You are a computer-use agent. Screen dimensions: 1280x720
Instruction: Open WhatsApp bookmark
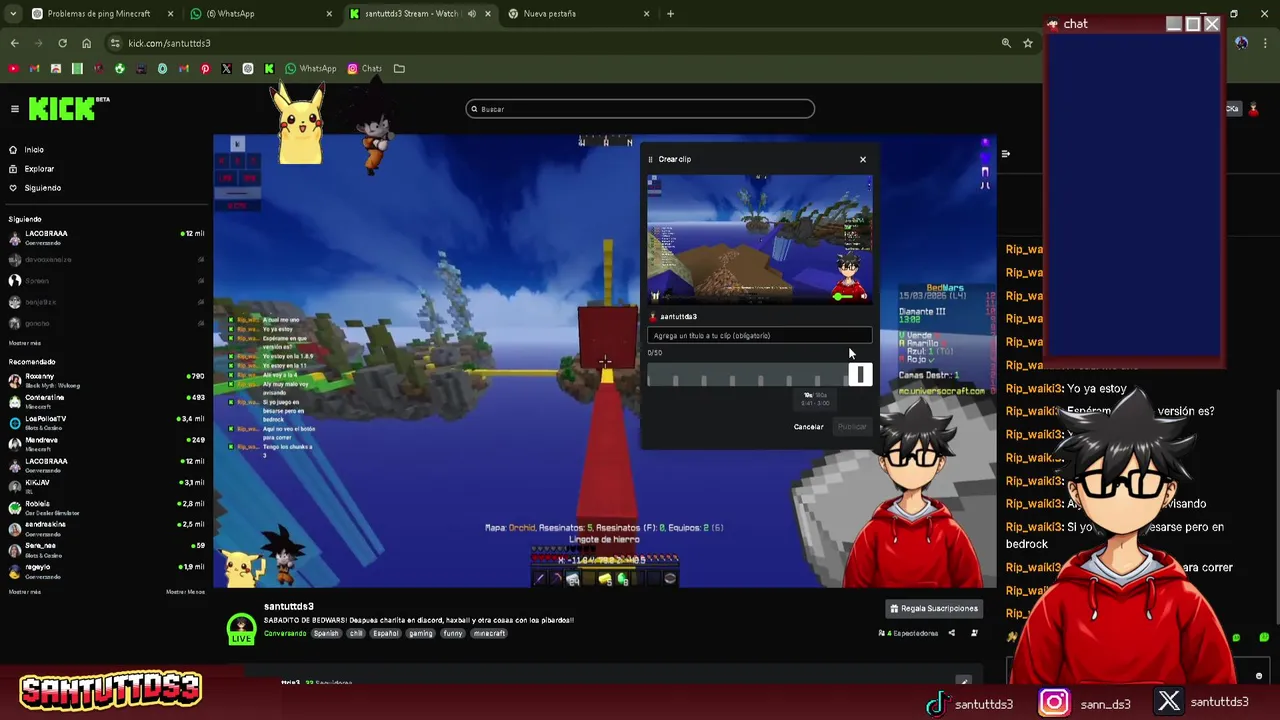coord(311,69)
